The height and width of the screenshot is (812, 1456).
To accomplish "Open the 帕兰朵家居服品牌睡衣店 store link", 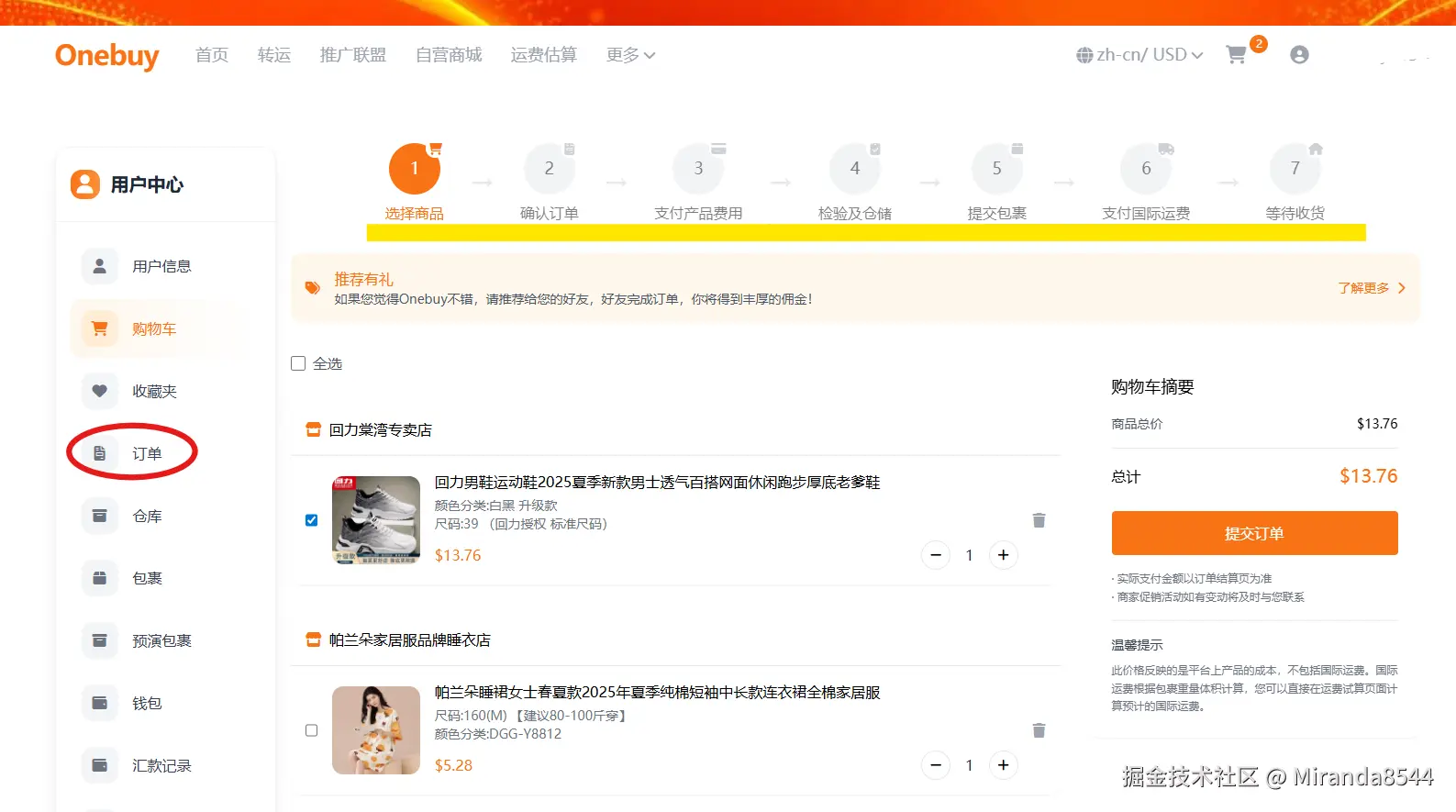I will point(410,640).
